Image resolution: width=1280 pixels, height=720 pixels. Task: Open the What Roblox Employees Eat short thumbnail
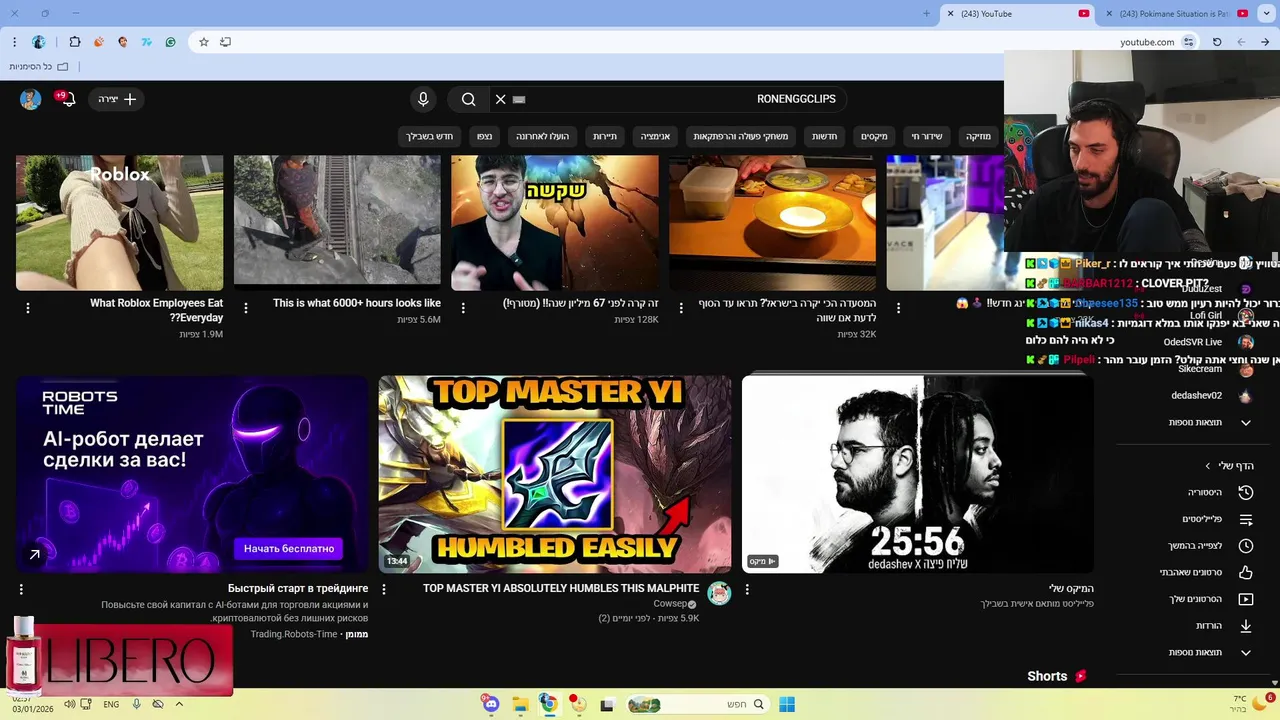pos(119,222)
